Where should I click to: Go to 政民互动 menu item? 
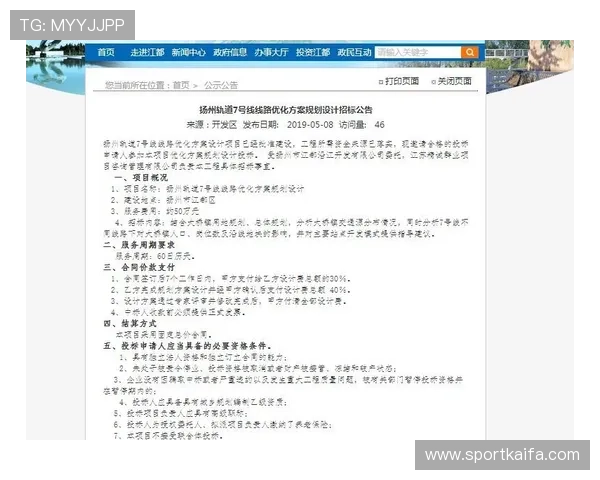tap(354, 52)
